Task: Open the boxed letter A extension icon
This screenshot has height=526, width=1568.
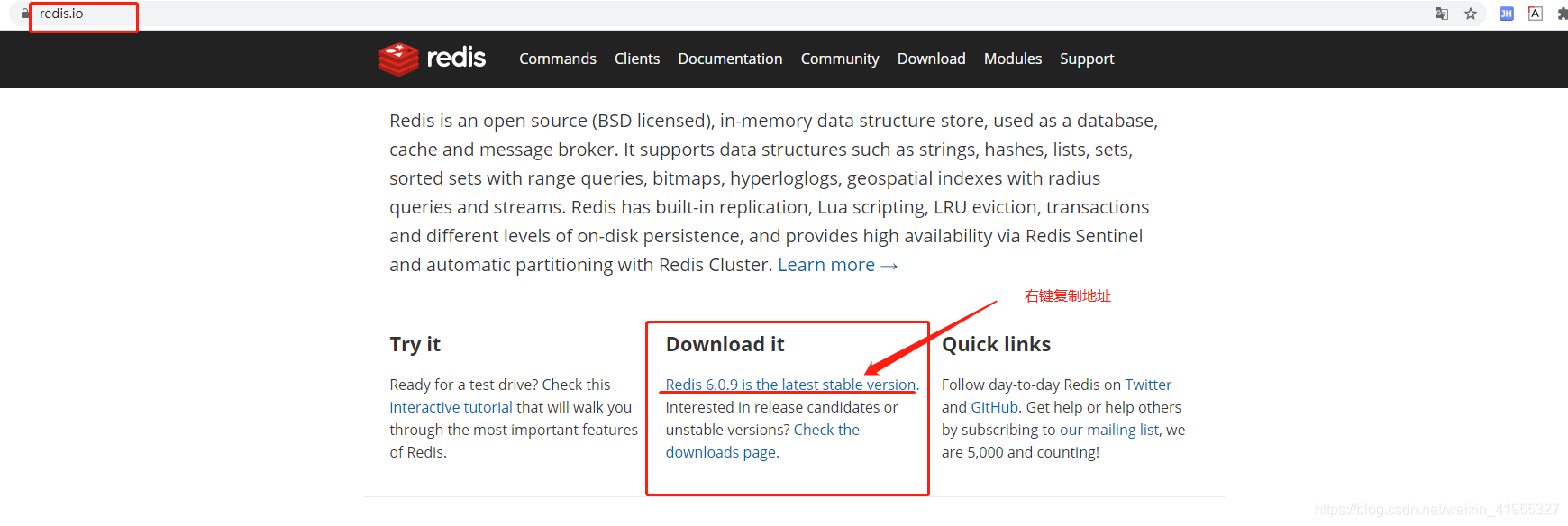Action: pos(1536,14)
